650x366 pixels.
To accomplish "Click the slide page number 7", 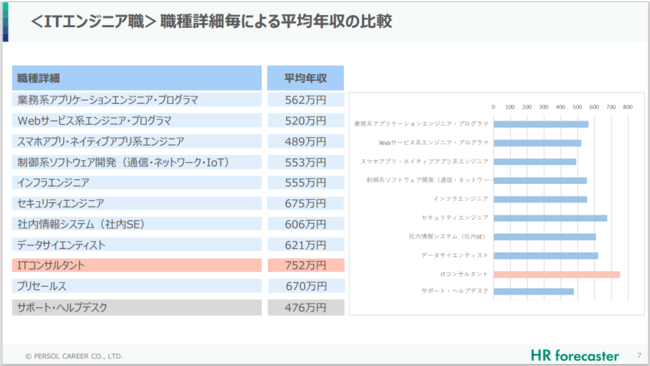I will click(x=639, y=355).
